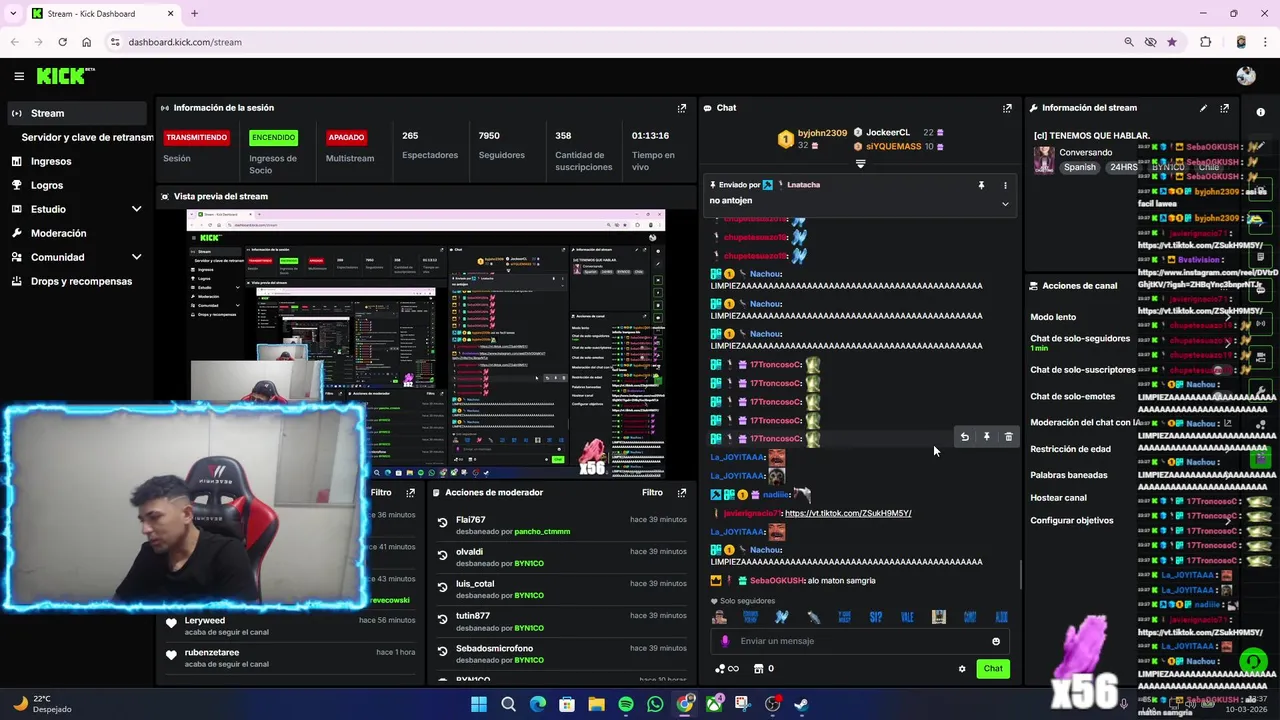The width and height of the screenshot is (1280, 720).
Task: Reply to the hovered 17TroncosoC message
Action: 964,437
